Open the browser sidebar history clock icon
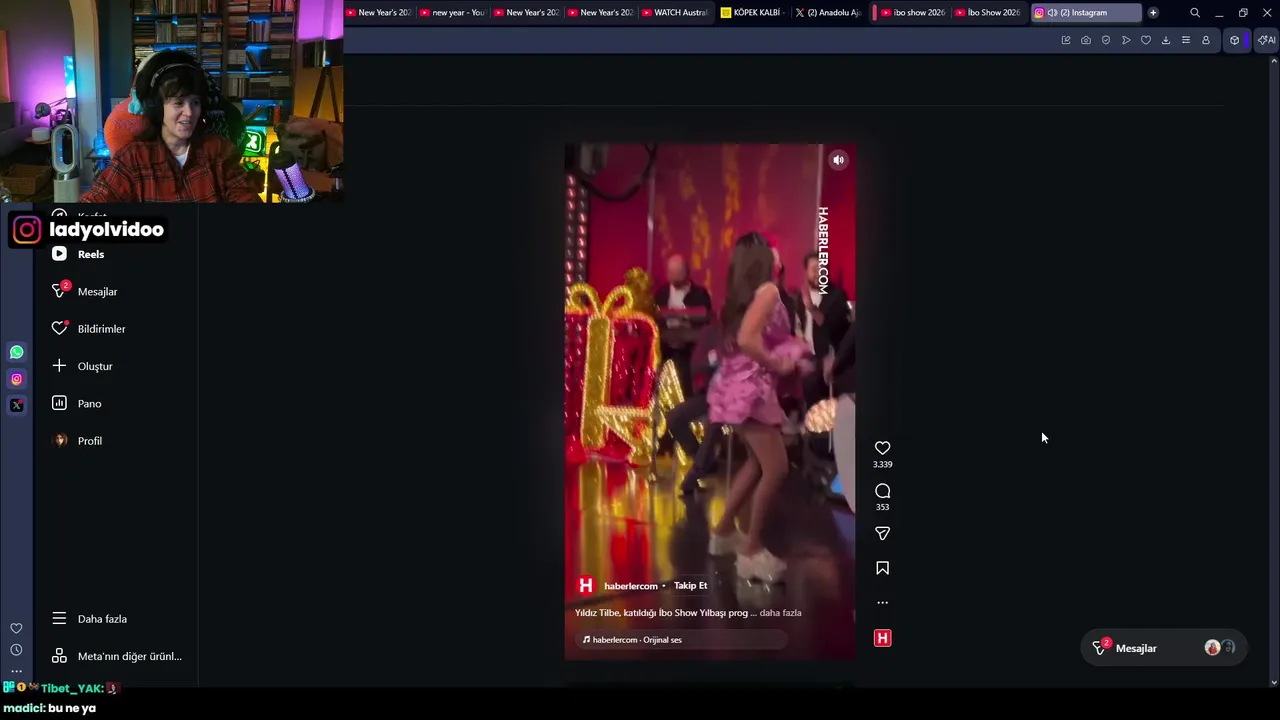The image size is (1280, 720). coord(16,650)
